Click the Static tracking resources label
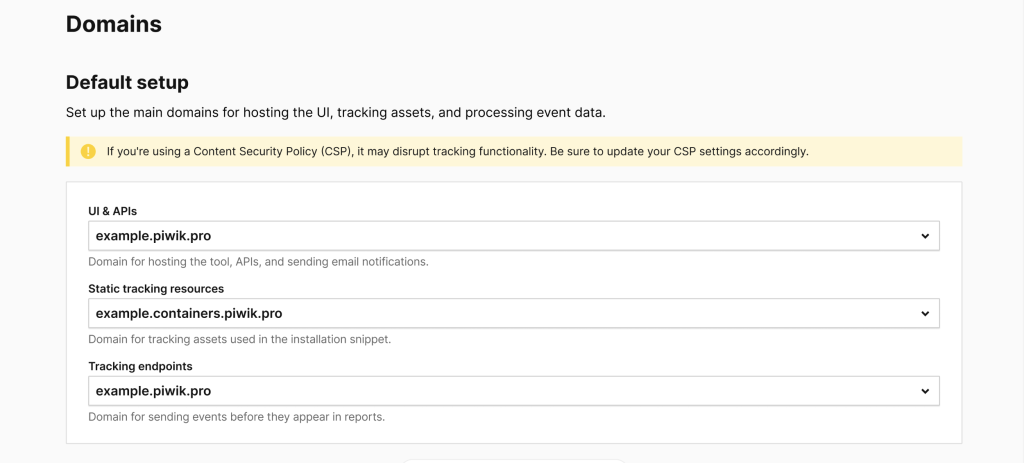1024x463 pixels. 156,289
